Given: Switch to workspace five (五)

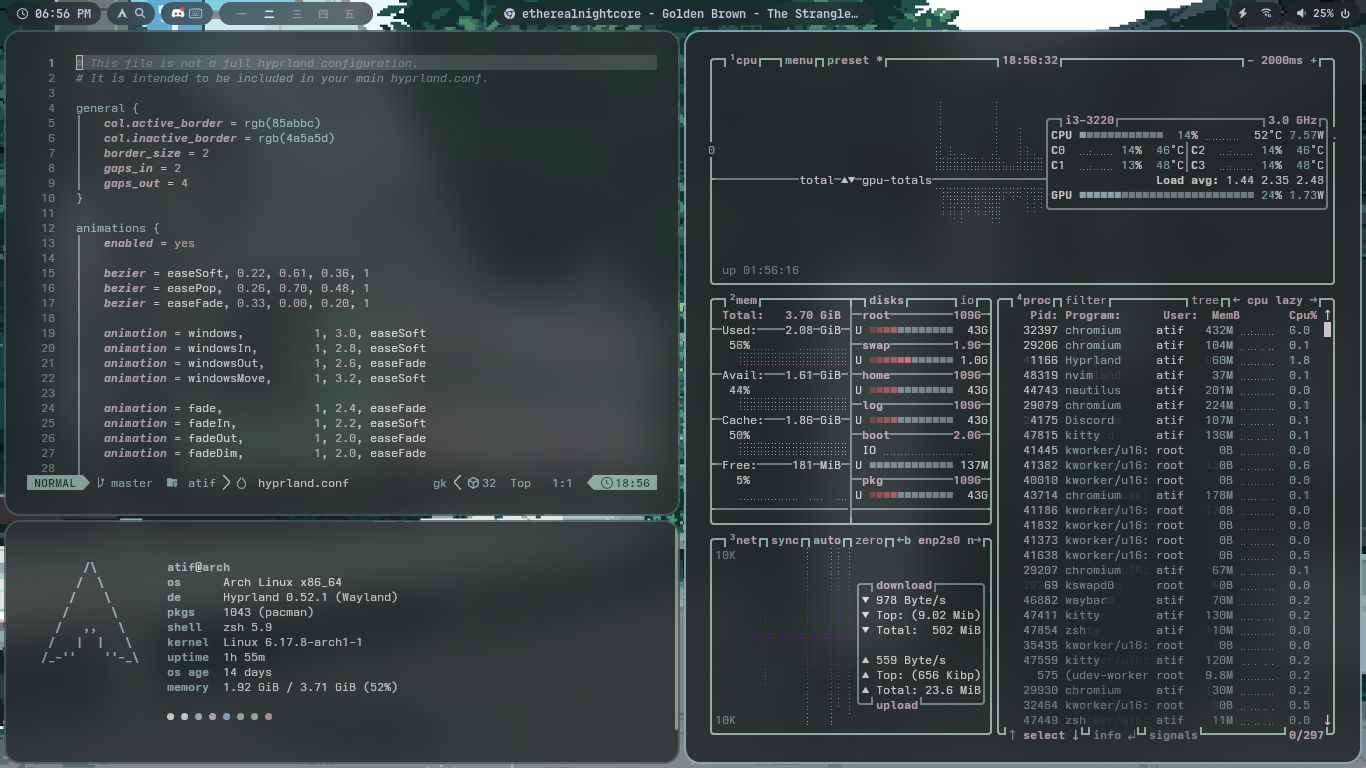Looking at the screenshot, I should 350,14.
